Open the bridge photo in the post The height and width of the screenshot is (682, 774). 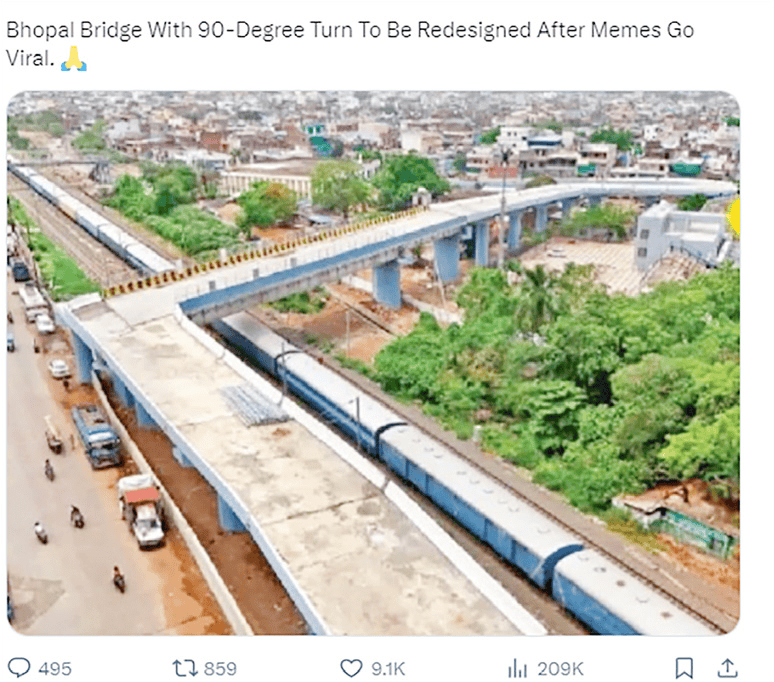coord(373,363)
